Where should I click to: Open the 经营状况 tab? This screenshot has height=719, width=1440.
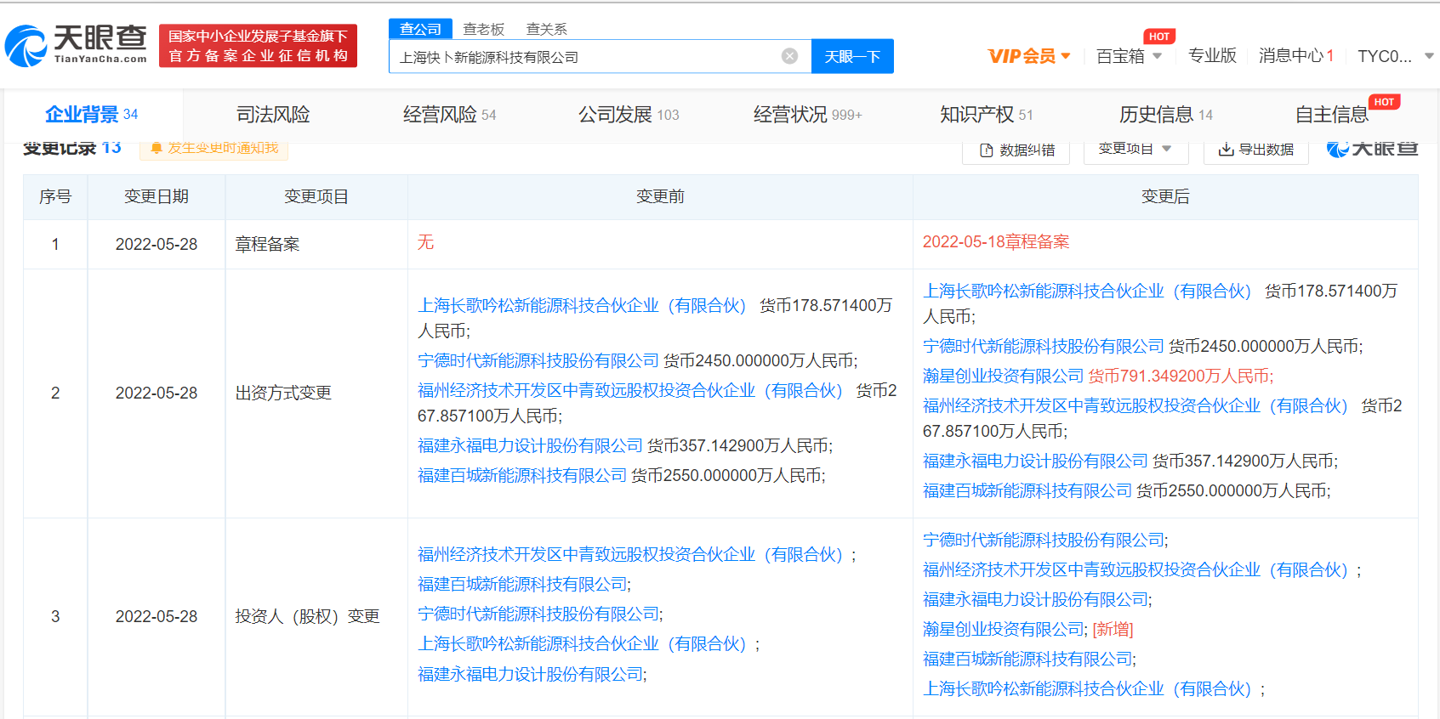[x=808, y=114]
